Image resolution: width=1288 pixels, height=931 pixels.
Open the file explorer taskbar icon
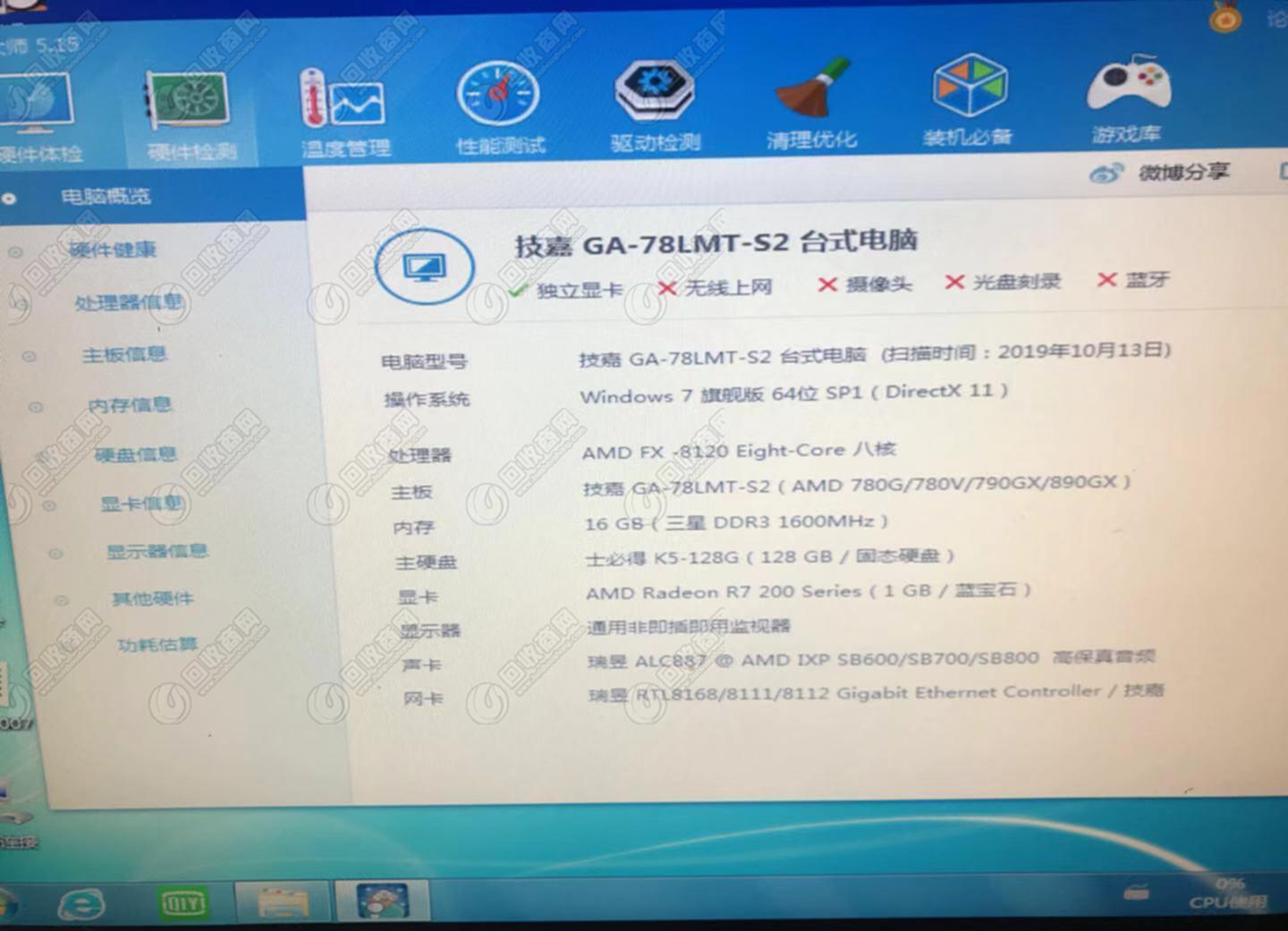(x=284, y=901)
